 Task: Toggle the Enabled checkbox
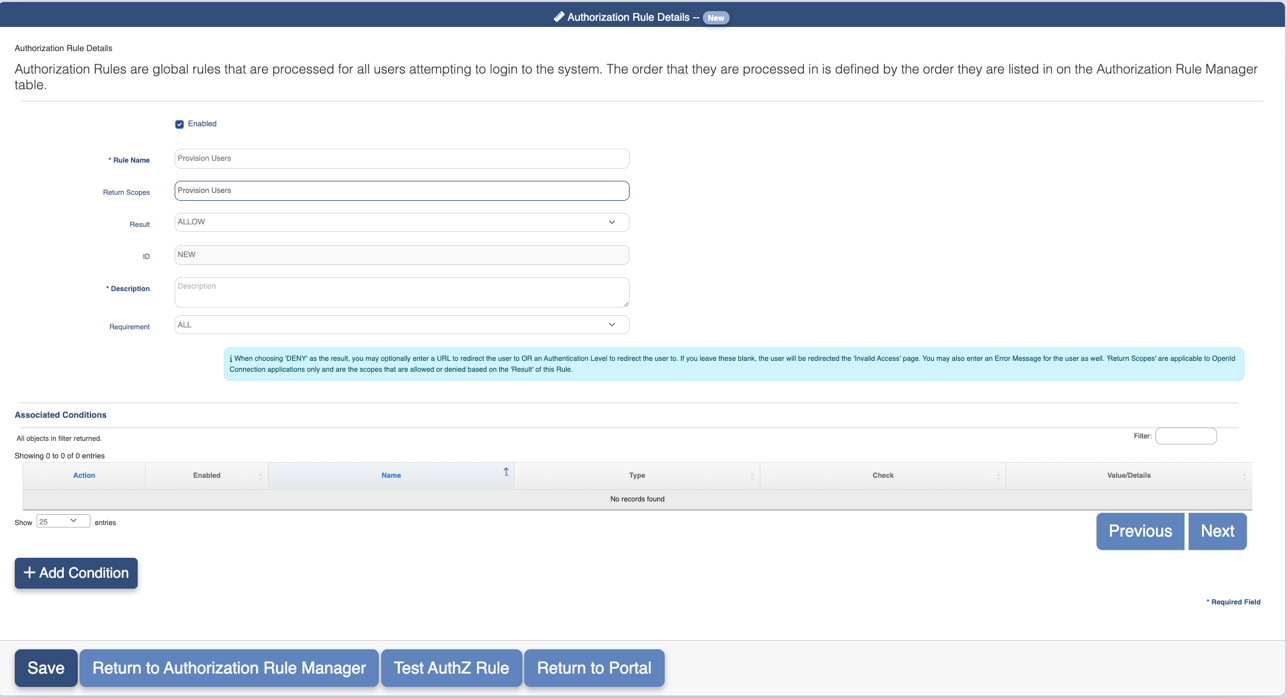(x=180, y=124)
